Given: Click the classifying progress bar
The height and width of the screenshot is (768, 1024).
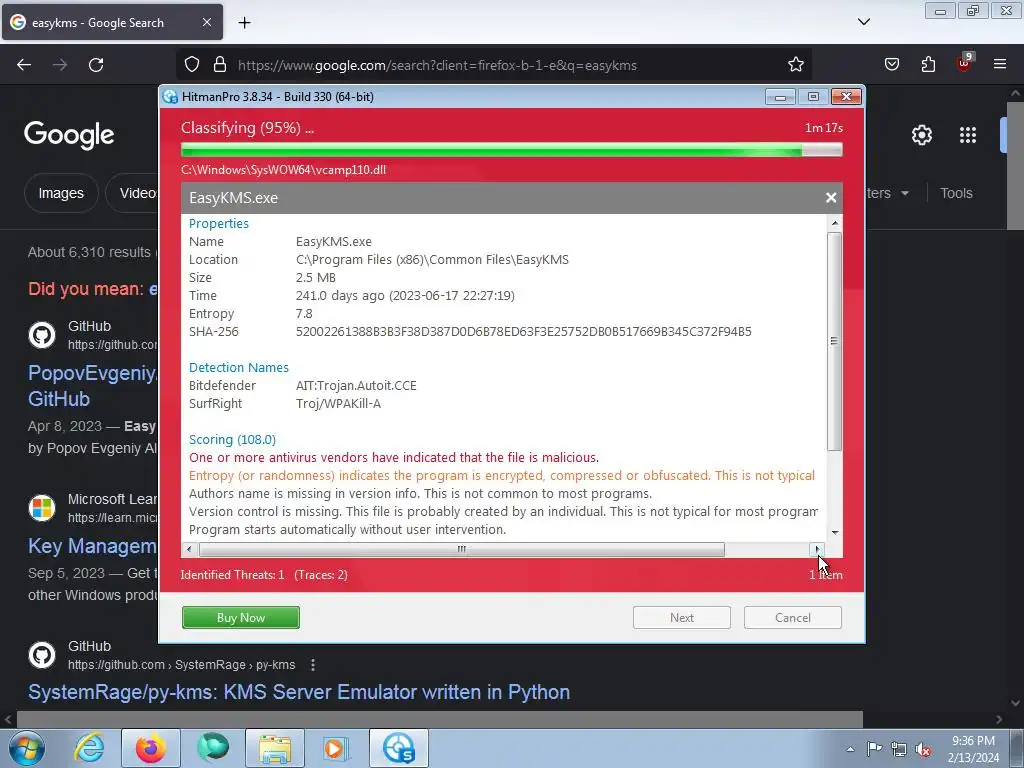Looking at the screenshot, I should tap(511, 150).
